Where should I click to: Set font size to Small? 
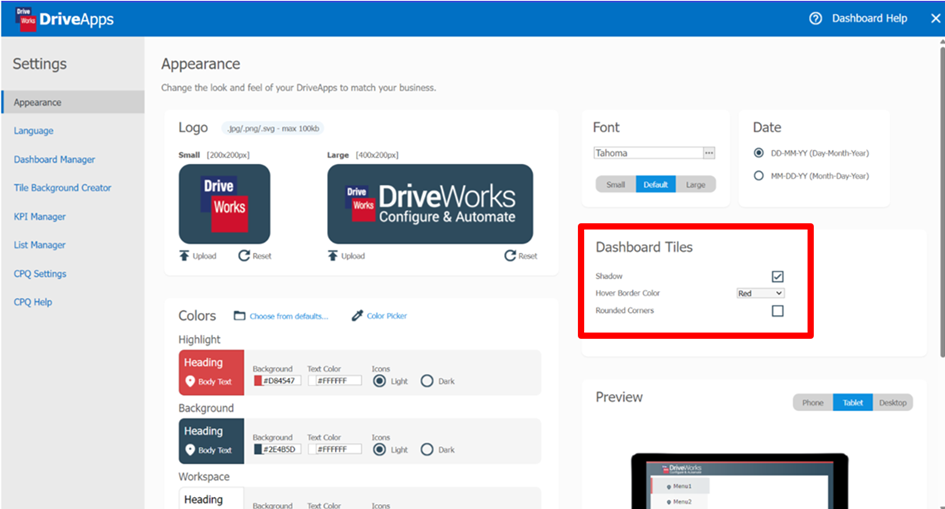pyautogui.click(x=615, y=184)
